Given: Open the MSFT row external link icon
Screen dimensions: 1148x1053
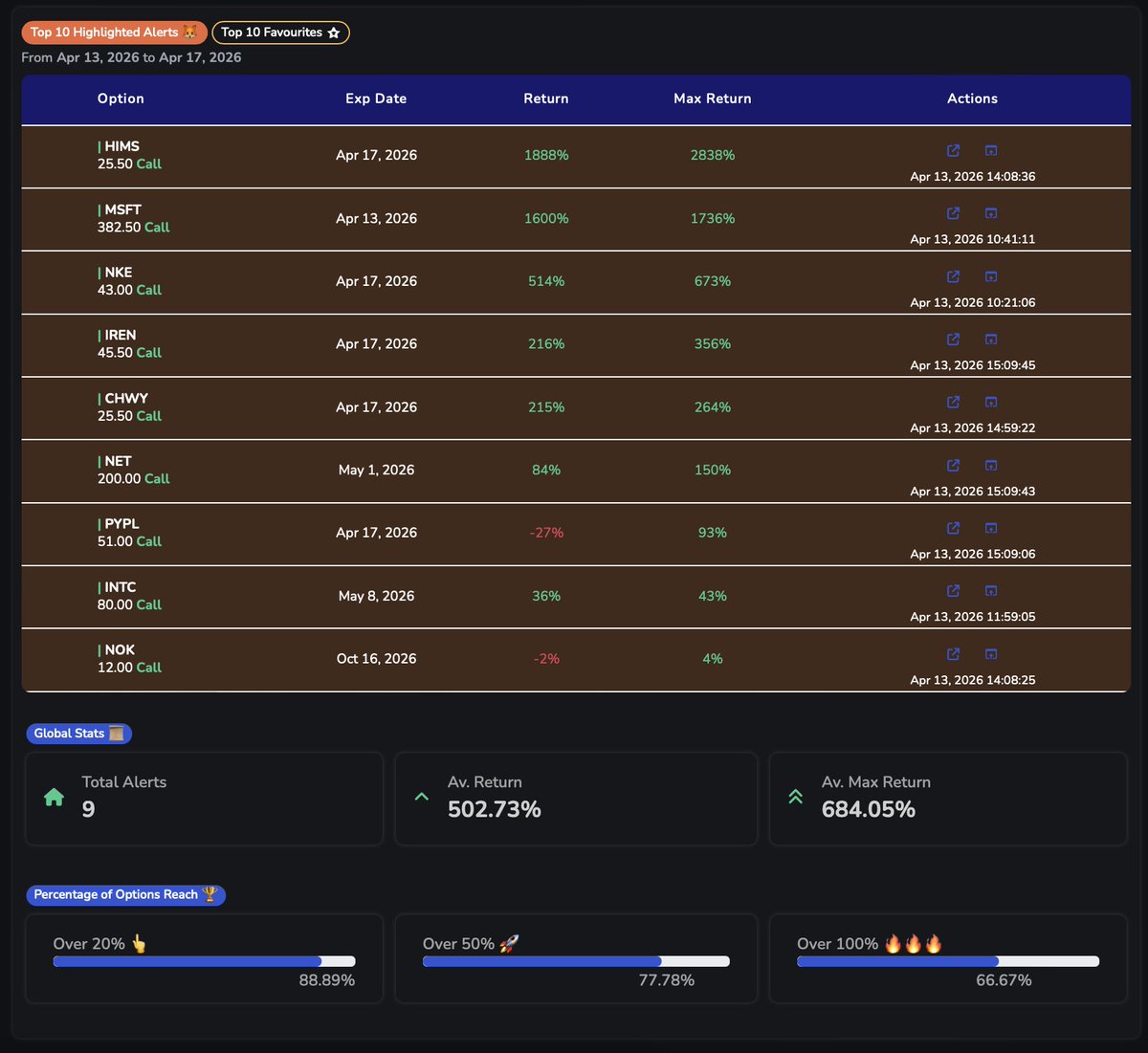Looking at the screenshot, I should [953, 213].
